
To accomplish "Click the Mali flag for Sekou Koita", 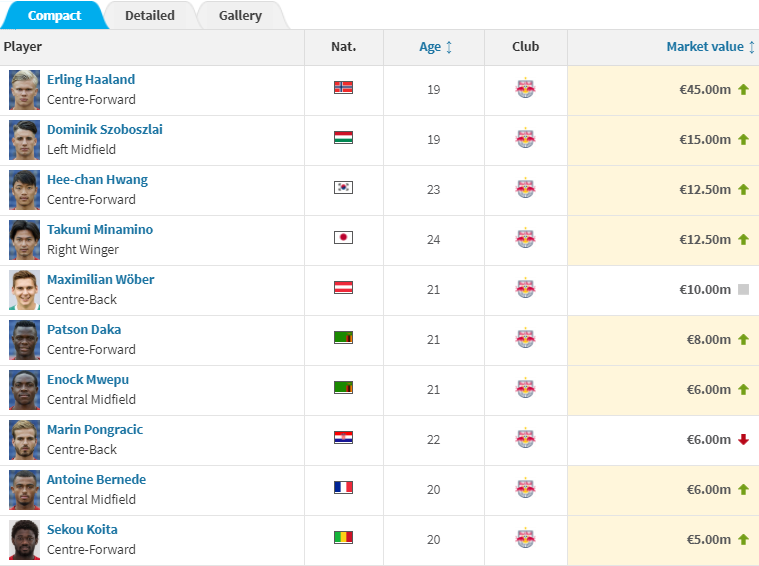I will tap(343, 538).
